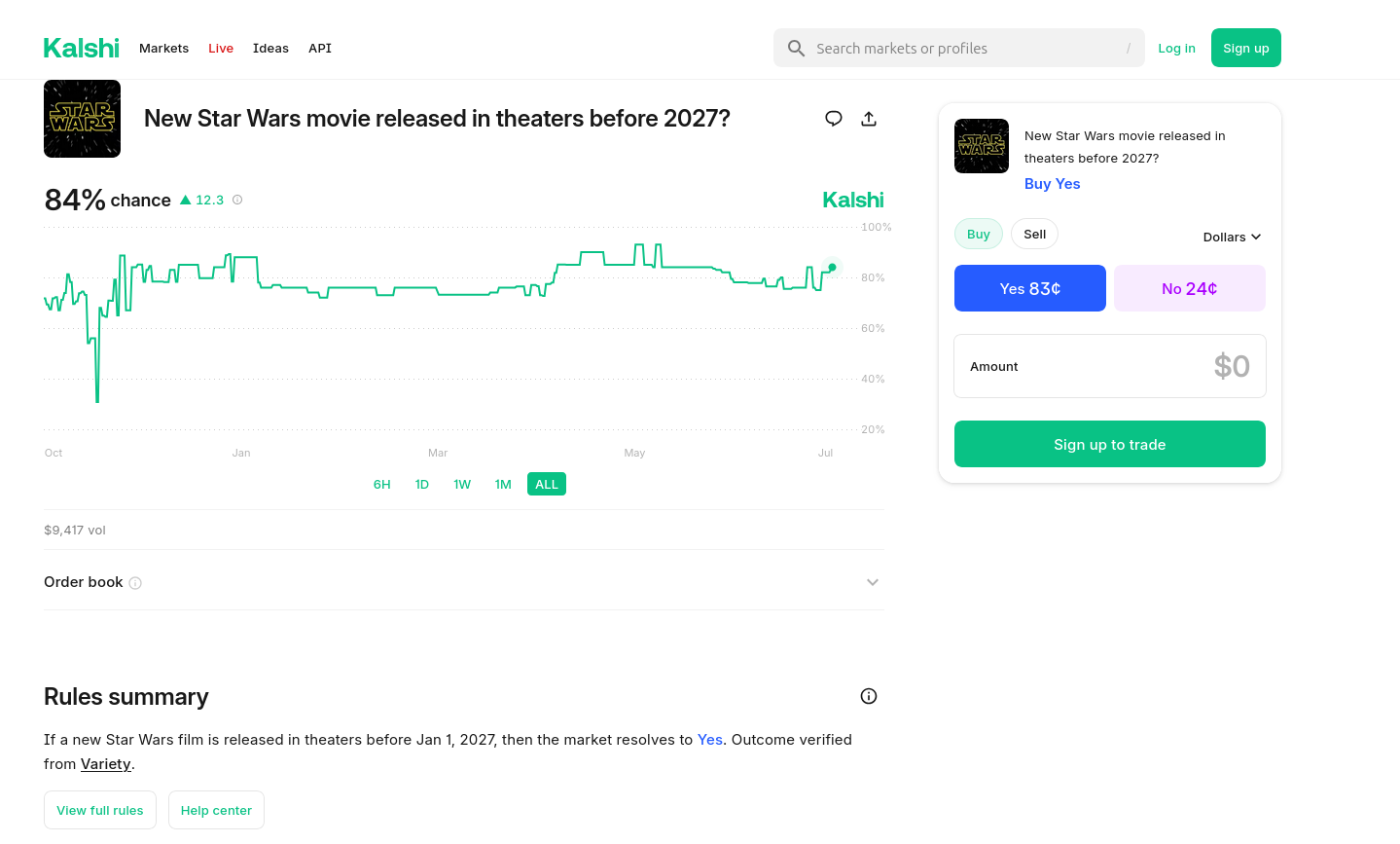Click the chart's current price point marker
This screenshot has width=1400, height=844.
(x=832, y=267)
